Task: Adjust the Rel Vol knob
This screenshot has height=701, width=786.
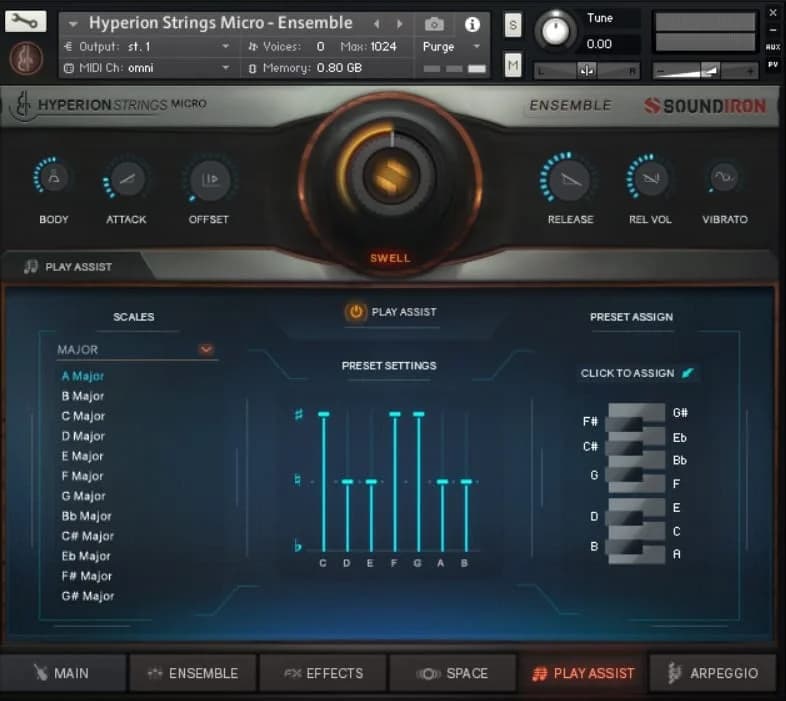Action: pos(650,178)
